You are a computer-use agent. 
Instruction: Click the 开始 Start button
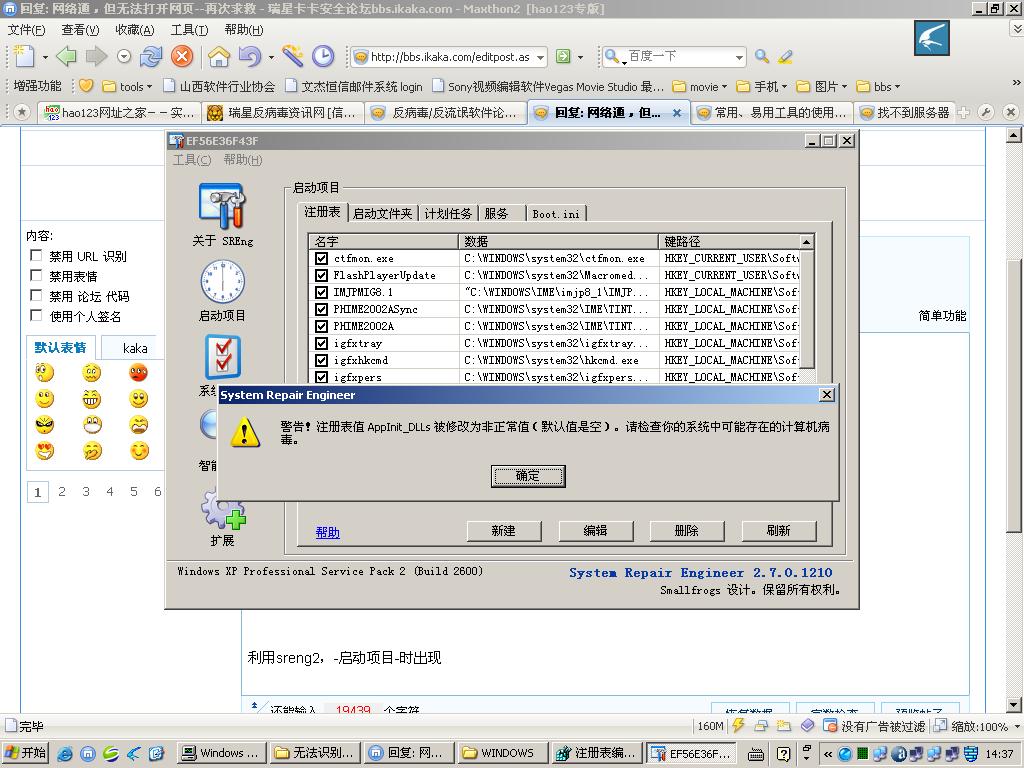[x=26, y=753]
